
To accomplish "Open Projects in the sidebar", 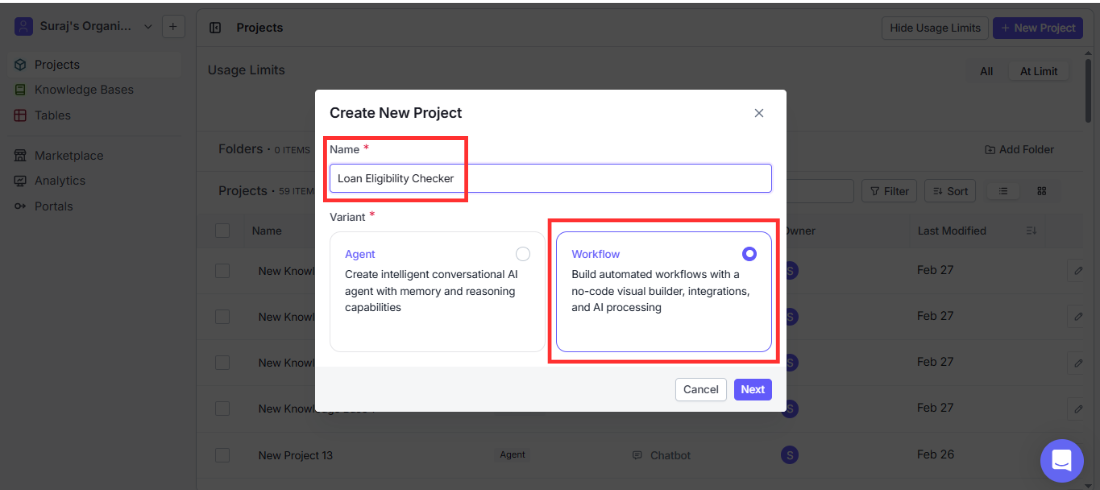I will pos(95,65).
